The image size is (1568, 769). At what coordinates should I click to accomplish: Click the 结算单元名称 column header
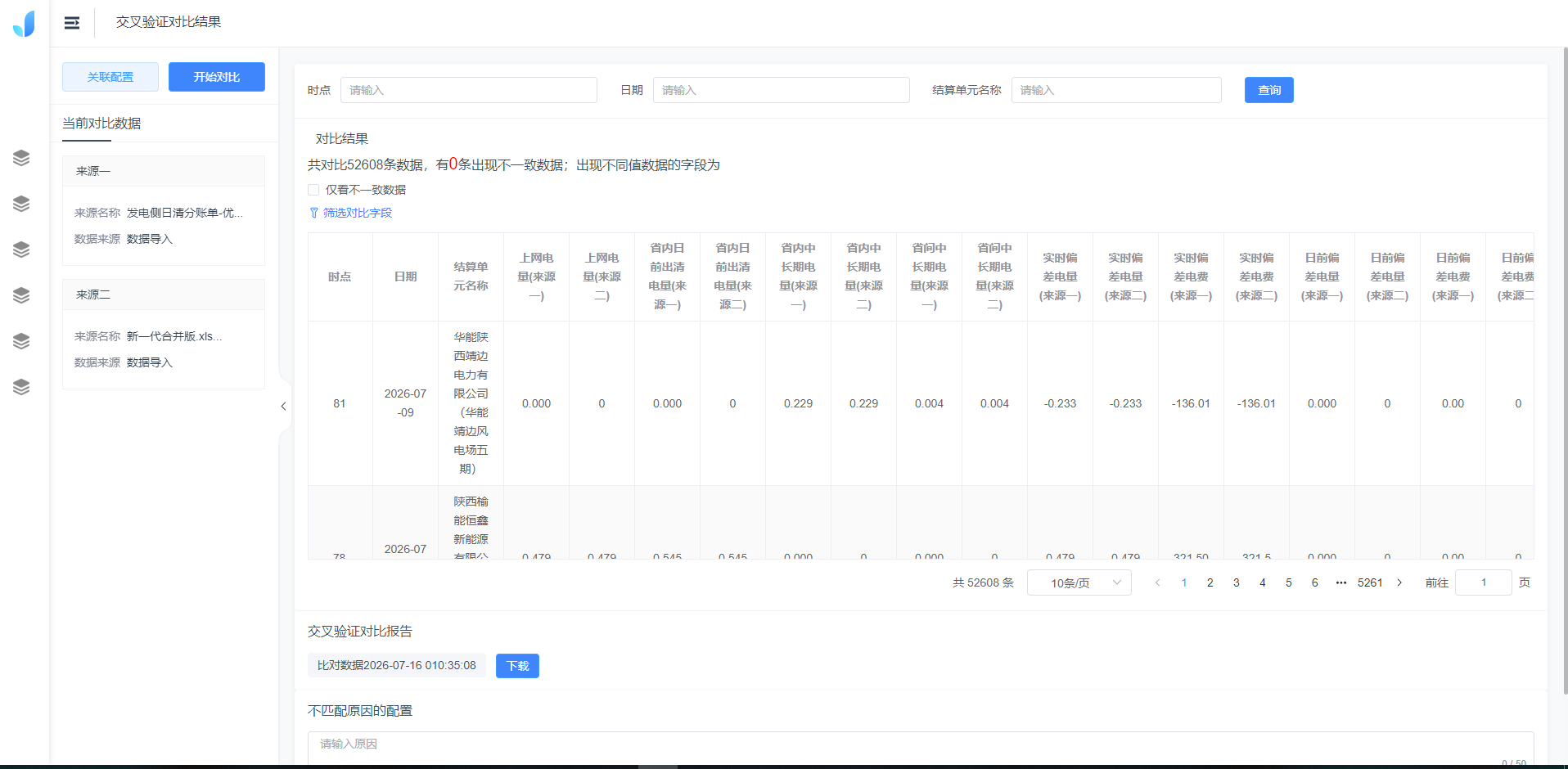point(471,277)
